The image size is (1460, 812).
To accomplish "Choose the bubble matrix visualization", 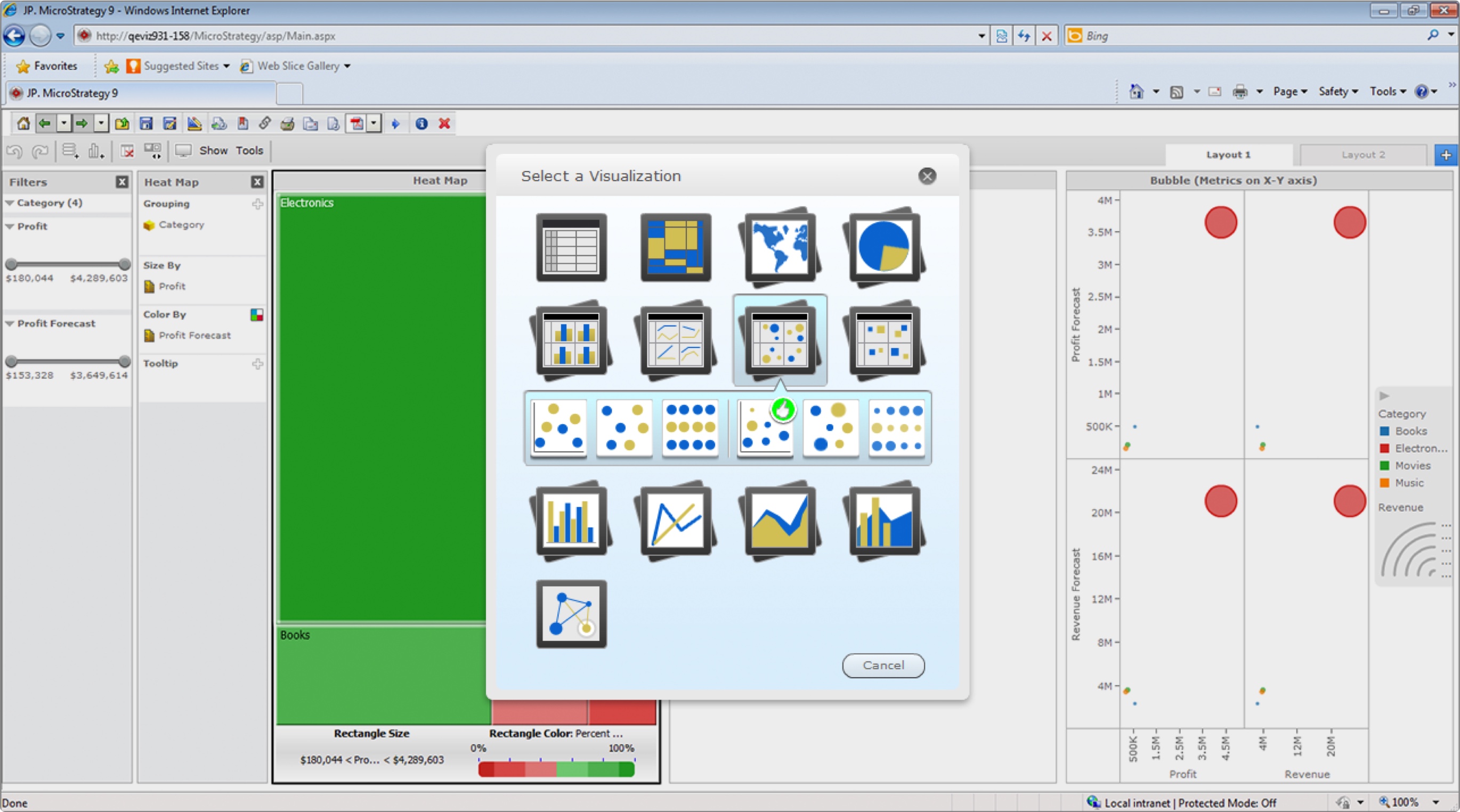I will 780,340.
